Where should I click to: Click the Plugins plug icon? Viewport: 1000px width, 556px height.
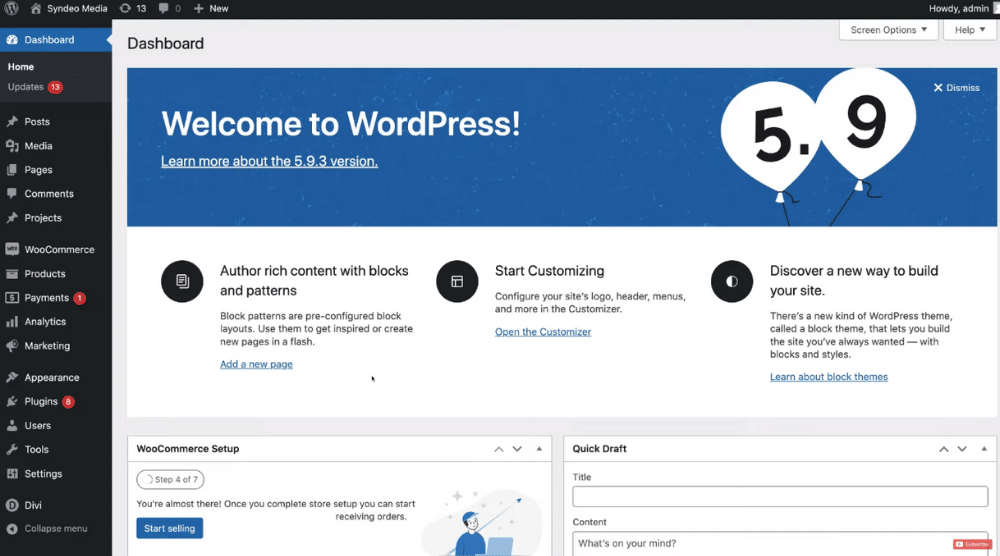12,401
